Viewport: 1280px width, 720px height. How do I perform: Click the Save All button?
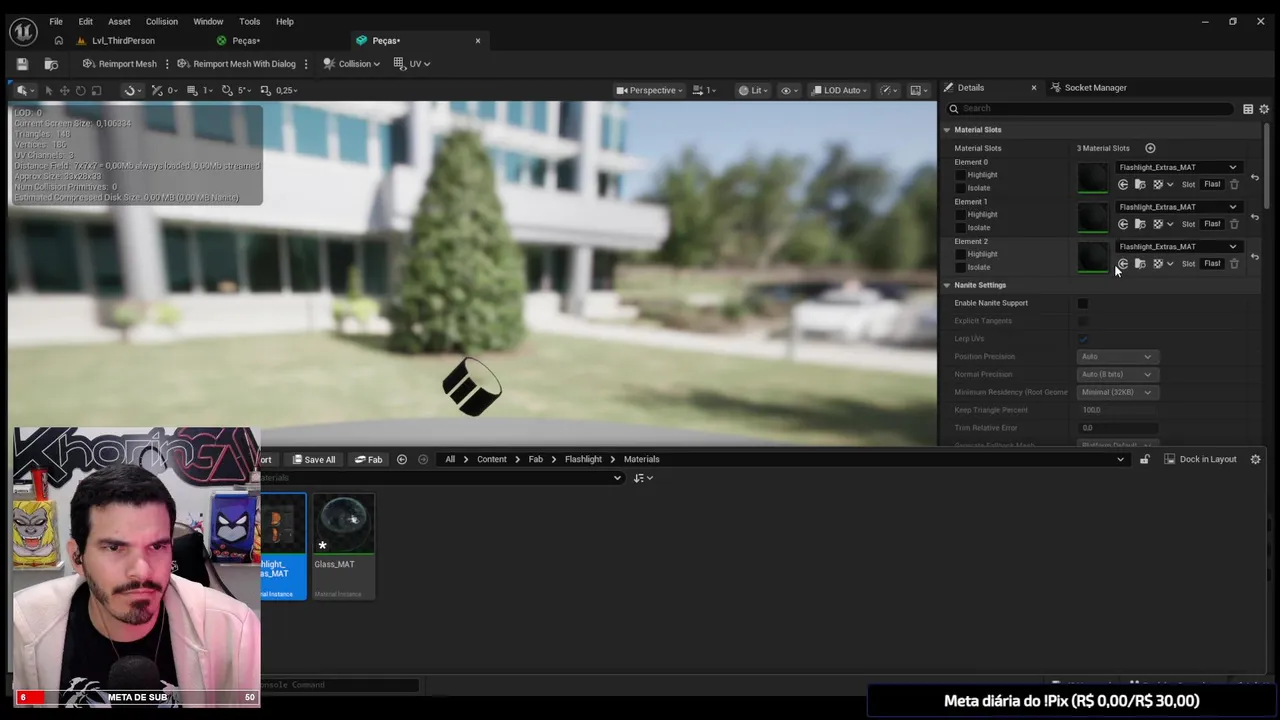(x=314, y=460)
